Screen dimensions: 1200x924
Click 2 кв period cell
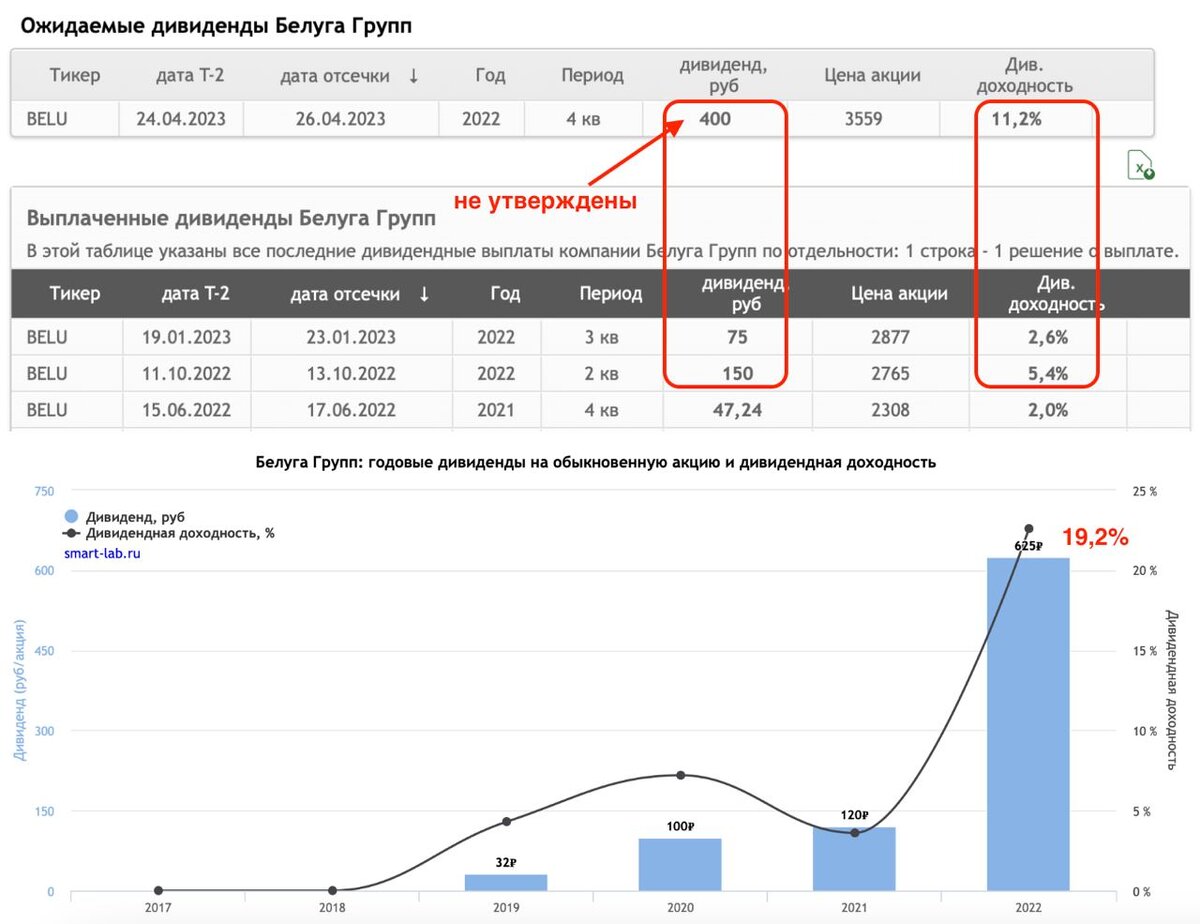click(x=602, y=374)
